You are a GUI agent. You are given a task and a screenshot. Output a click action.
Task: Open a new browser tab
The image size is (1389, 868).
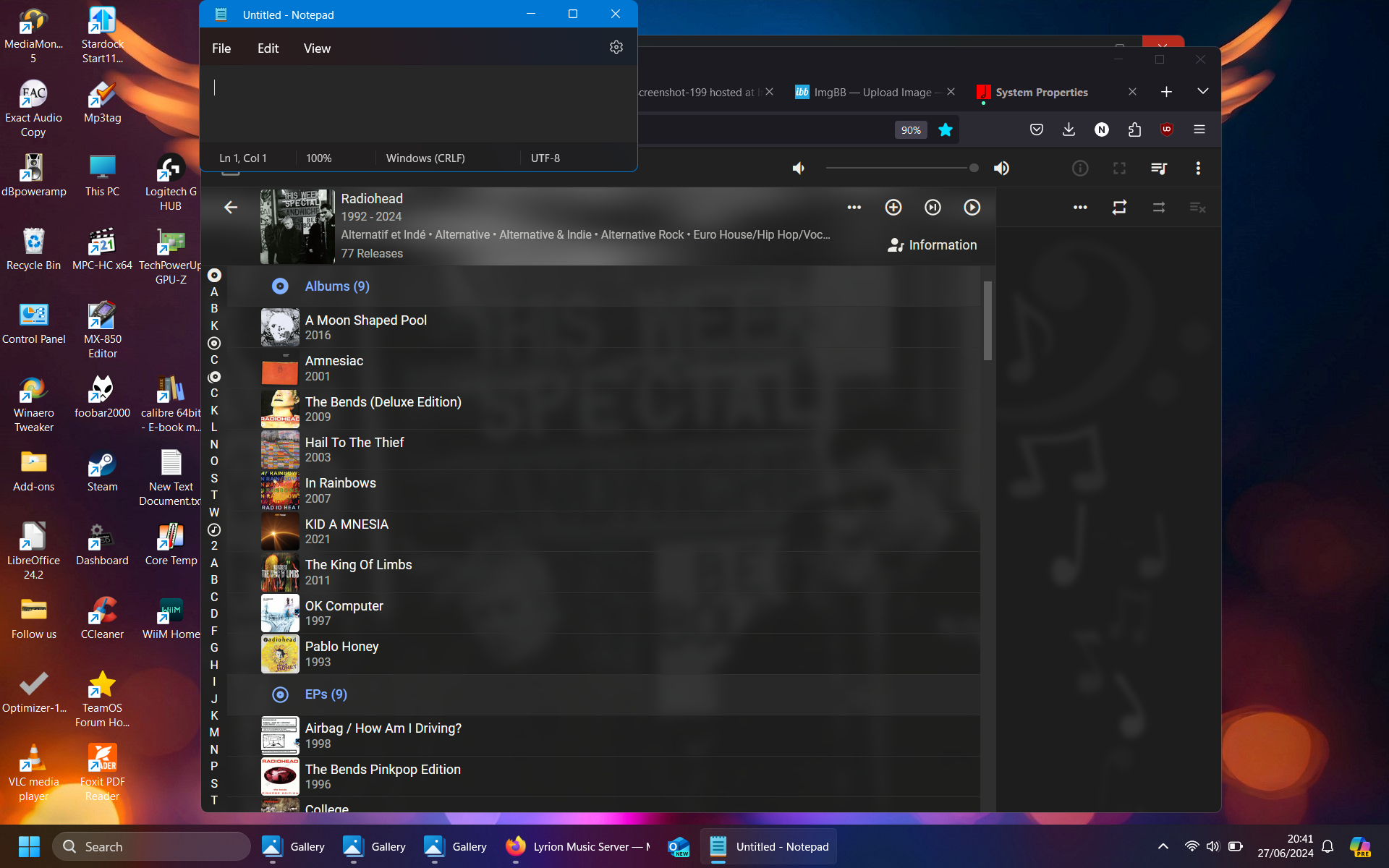click(1166, 92)
